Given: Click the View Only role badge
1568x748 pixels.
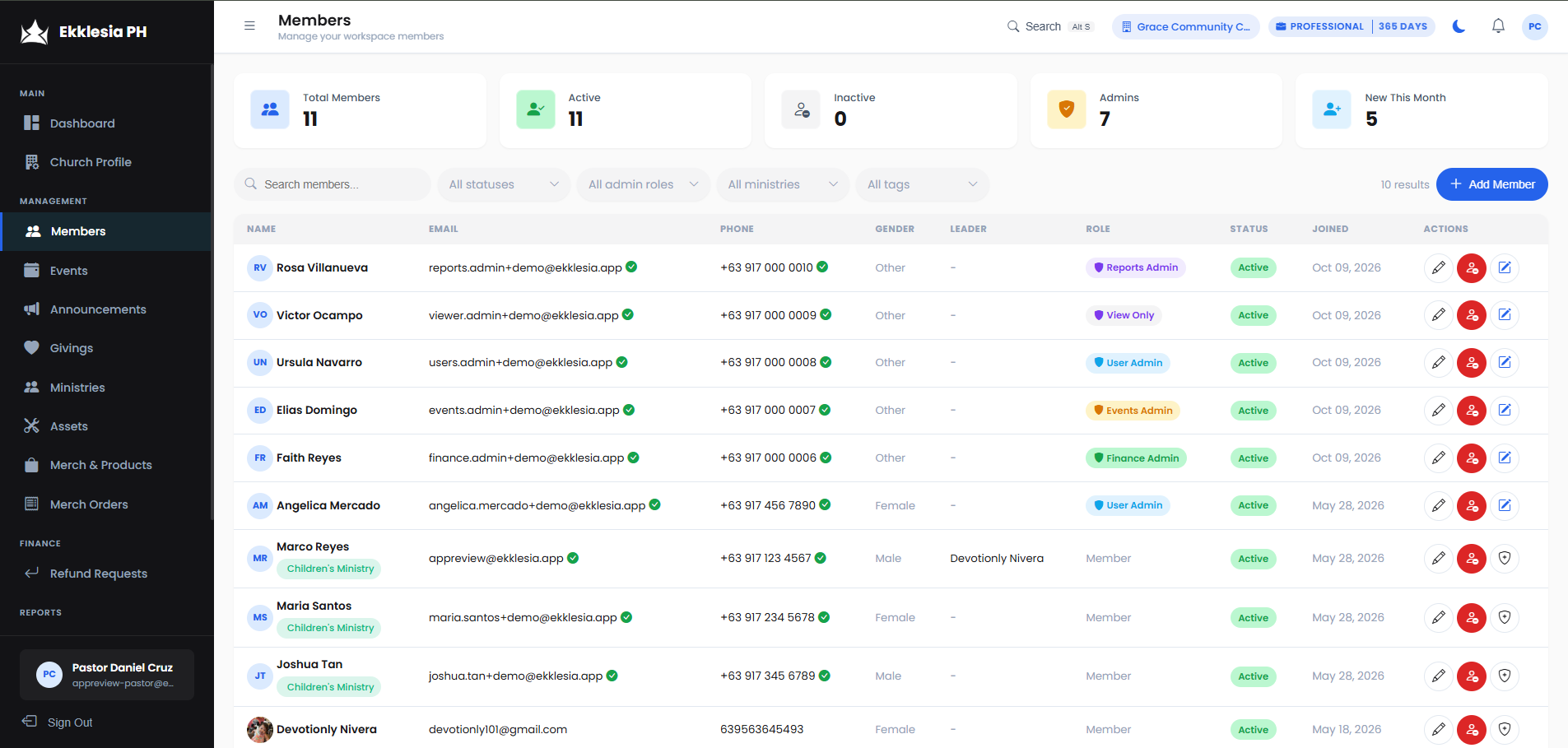Looking at the screenshot, I should [1124, 315].
